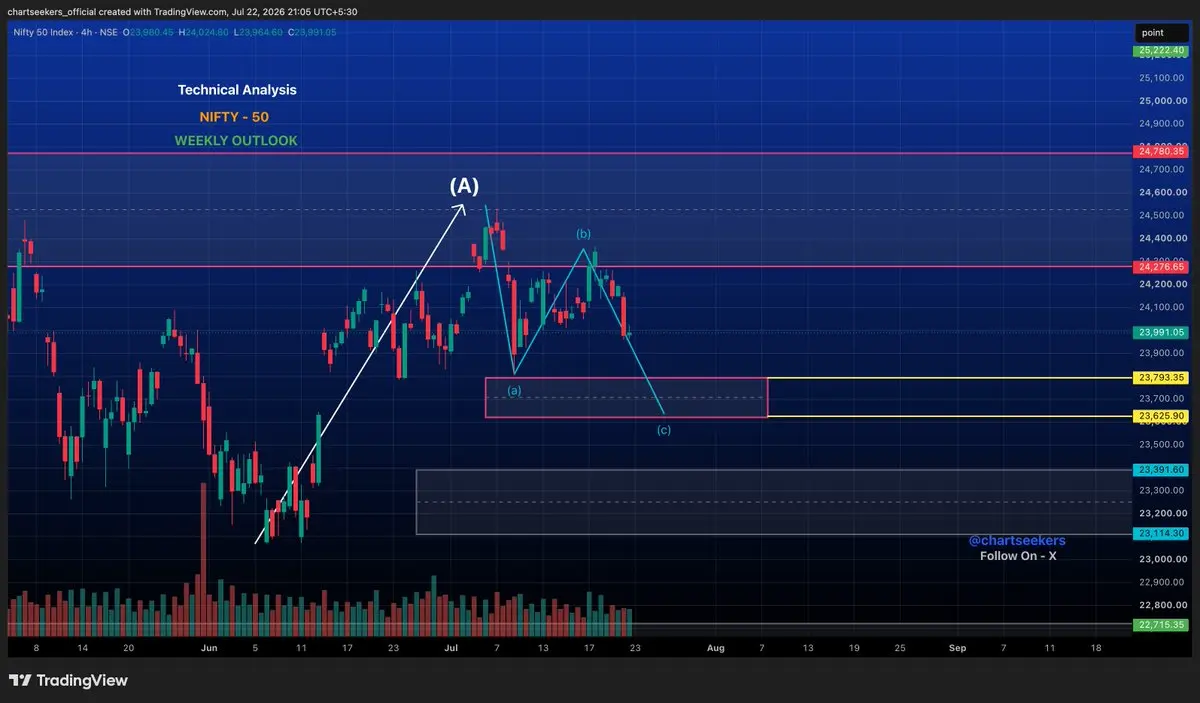Select the orange 'NIFTY - 50' annotation
This screenshot has width=1200, height=703.
[234, 117]
